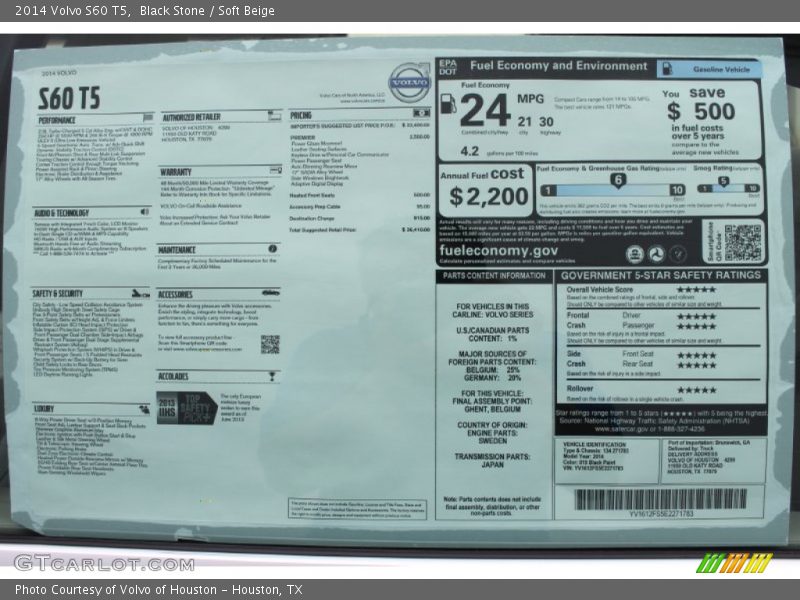Click the Smog Rating 5 marker
The width and height of the screenshot is (800, 600).
(723, 182)
